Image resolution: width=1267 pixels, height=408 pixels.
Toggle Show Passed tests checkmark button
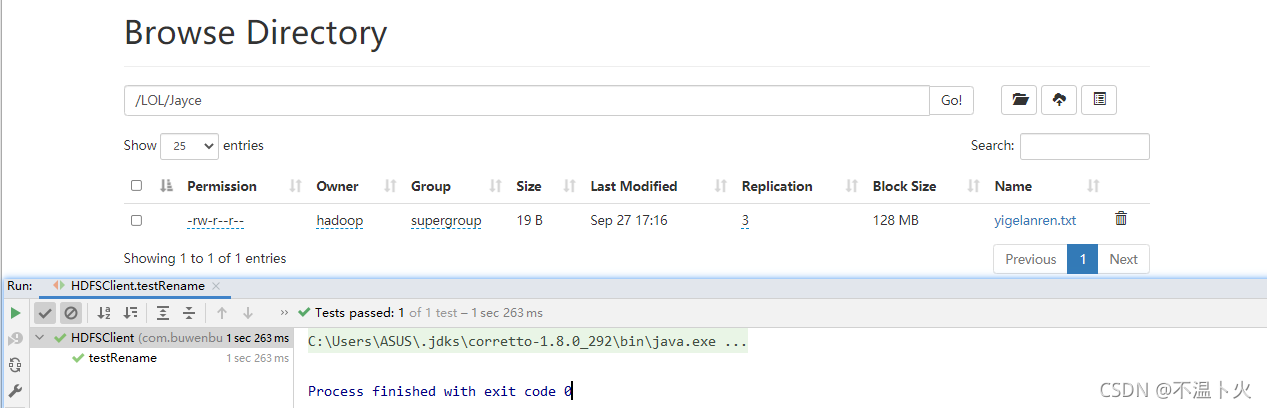tap(45, 313)
